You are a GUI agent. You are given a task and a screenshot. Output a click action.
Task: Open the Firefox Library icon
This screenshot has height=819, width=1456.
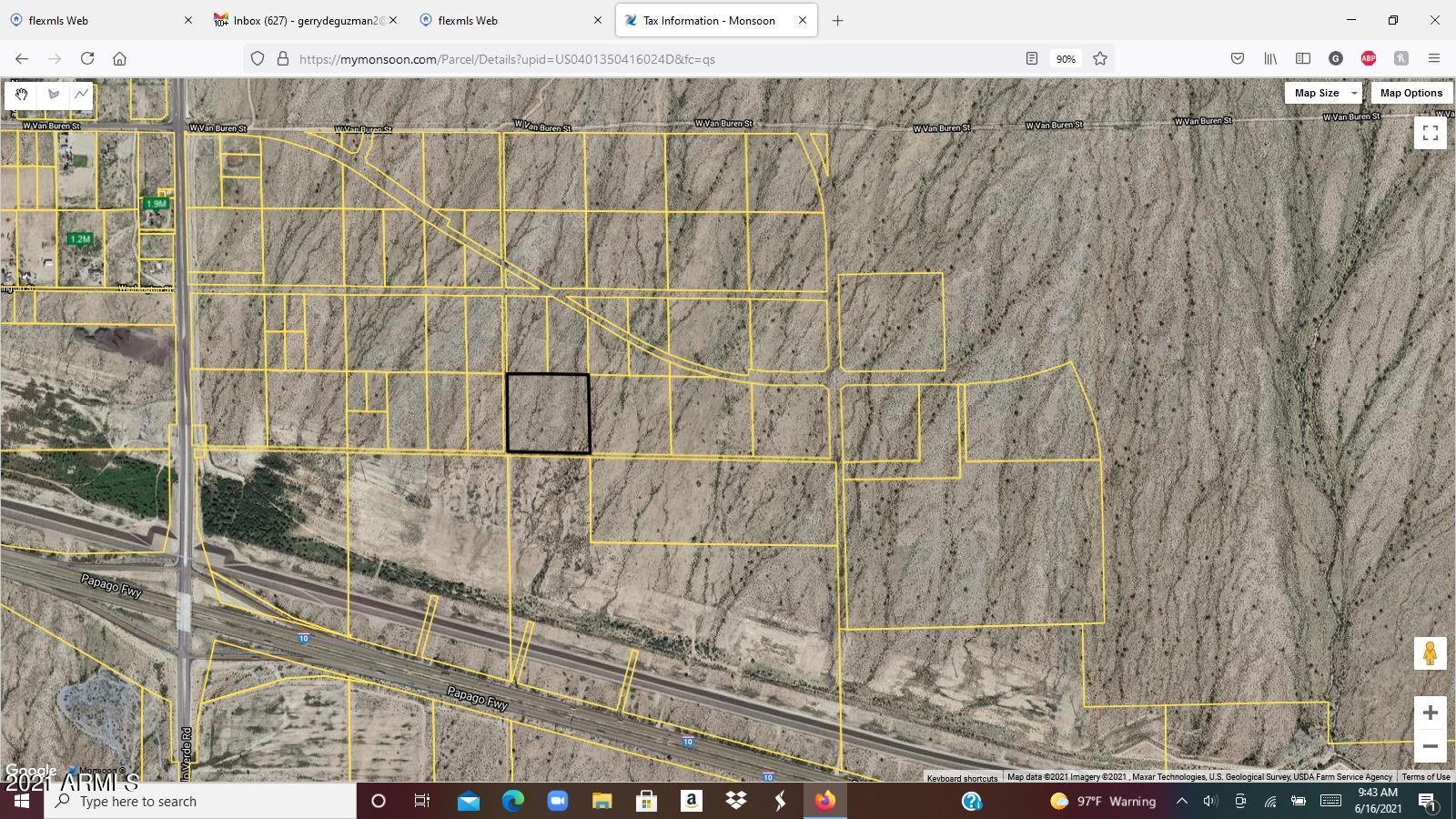(1269, 57)
